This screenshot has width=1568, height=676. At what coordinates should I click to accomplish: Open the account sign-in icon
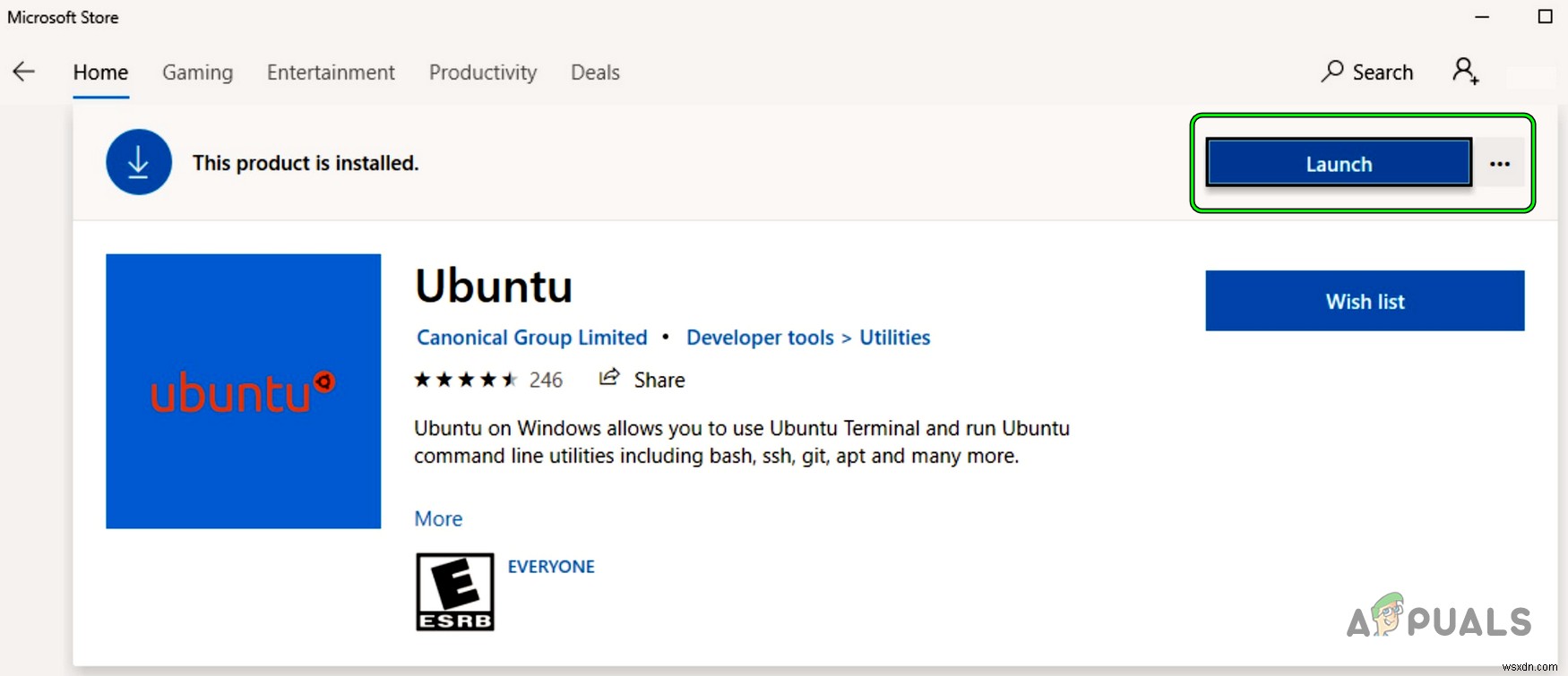pyautogui.click(x=1464, y=71)
